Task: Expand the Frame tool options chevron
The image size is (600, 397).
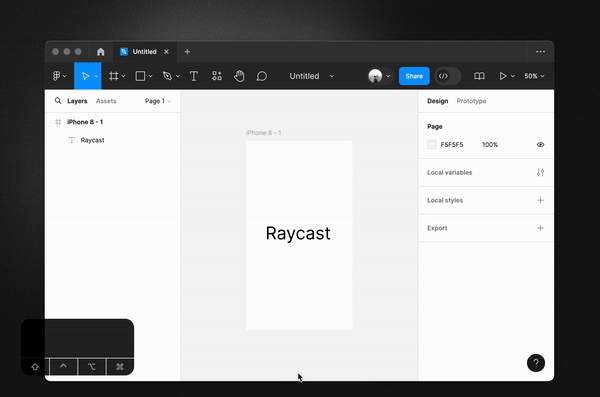Action: click(x=123, y=76)
